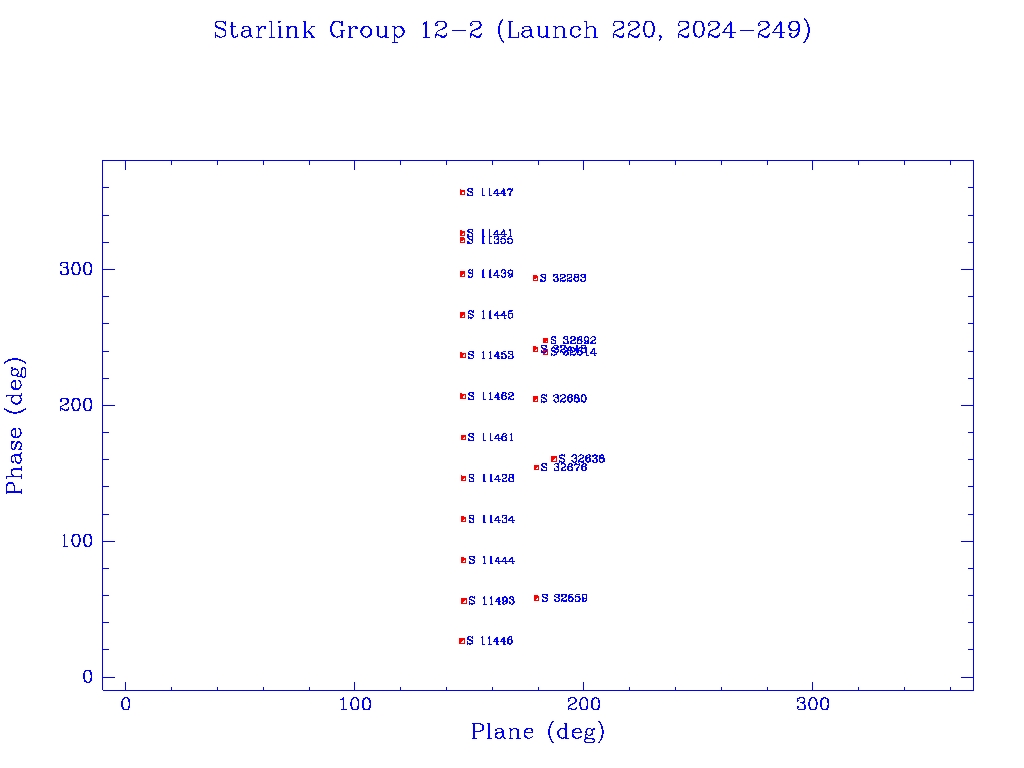The height and width of the screenshot is (768, 1024).
Task: Click the S 32659 data label
Action: point(564,598)
